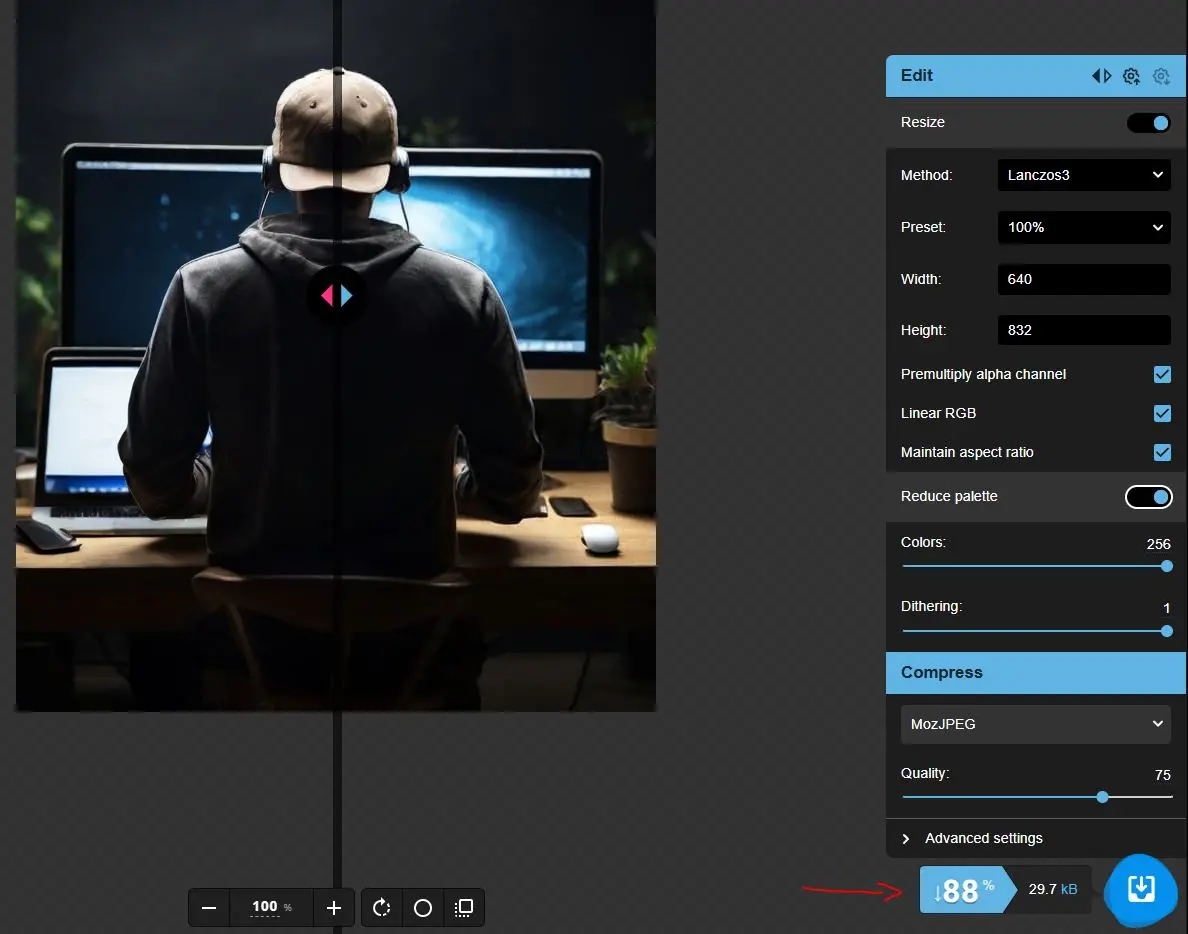Zoom in with the plus button
The image size is (1188, 934).
click(334, 908)
